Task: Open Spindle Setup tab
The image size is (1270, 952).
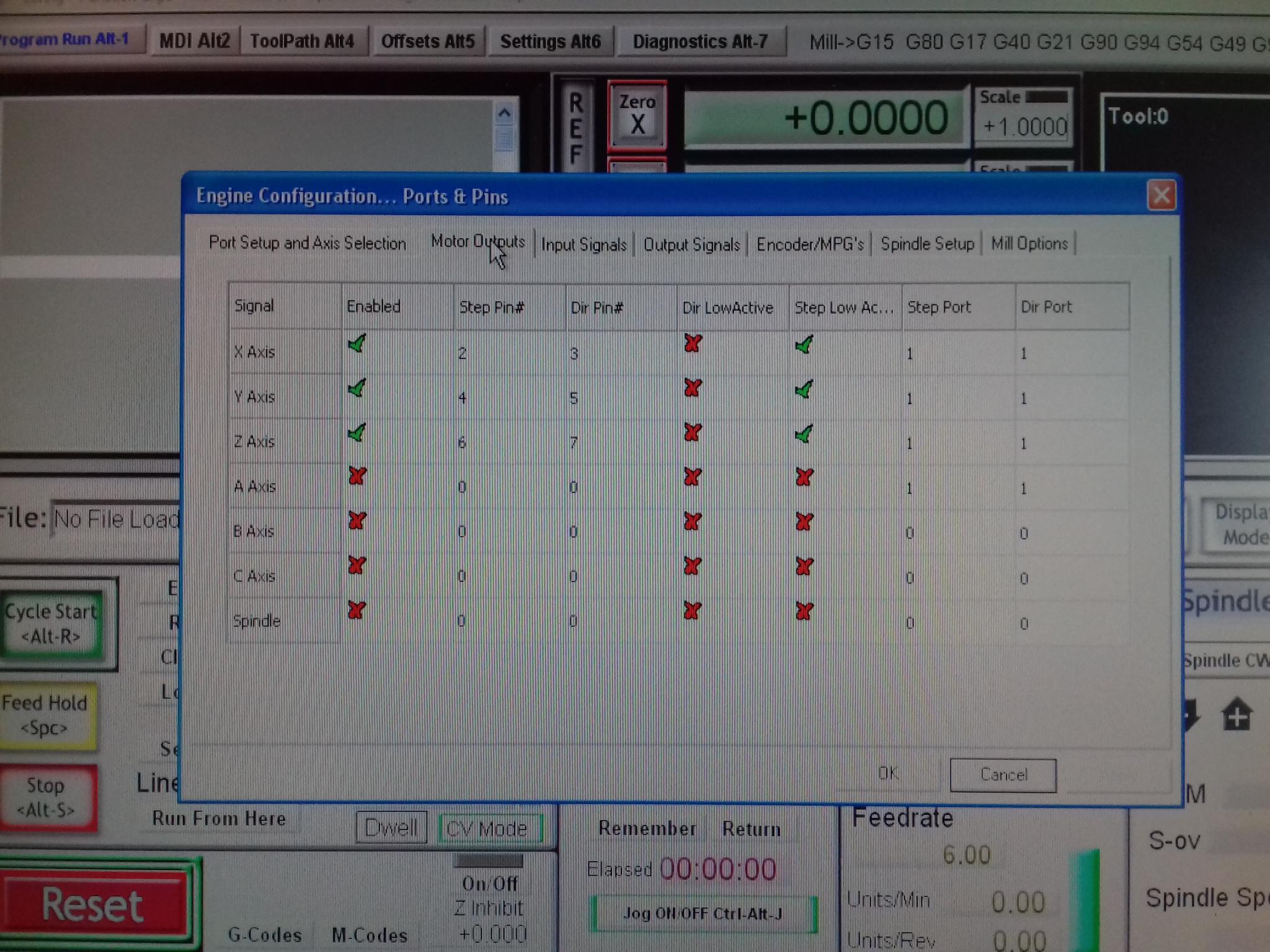Action: pos(927,244)
